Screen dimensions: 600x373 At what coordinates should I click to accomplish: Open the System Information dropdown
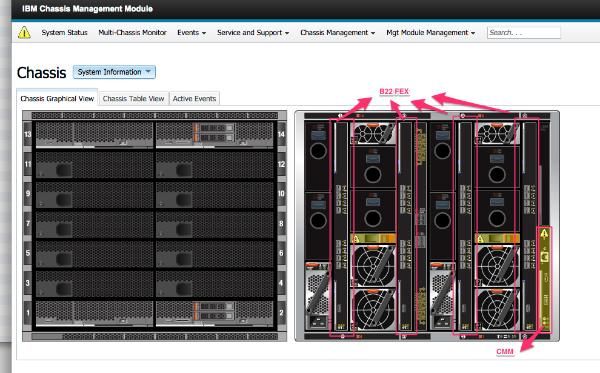pos(114,72)
